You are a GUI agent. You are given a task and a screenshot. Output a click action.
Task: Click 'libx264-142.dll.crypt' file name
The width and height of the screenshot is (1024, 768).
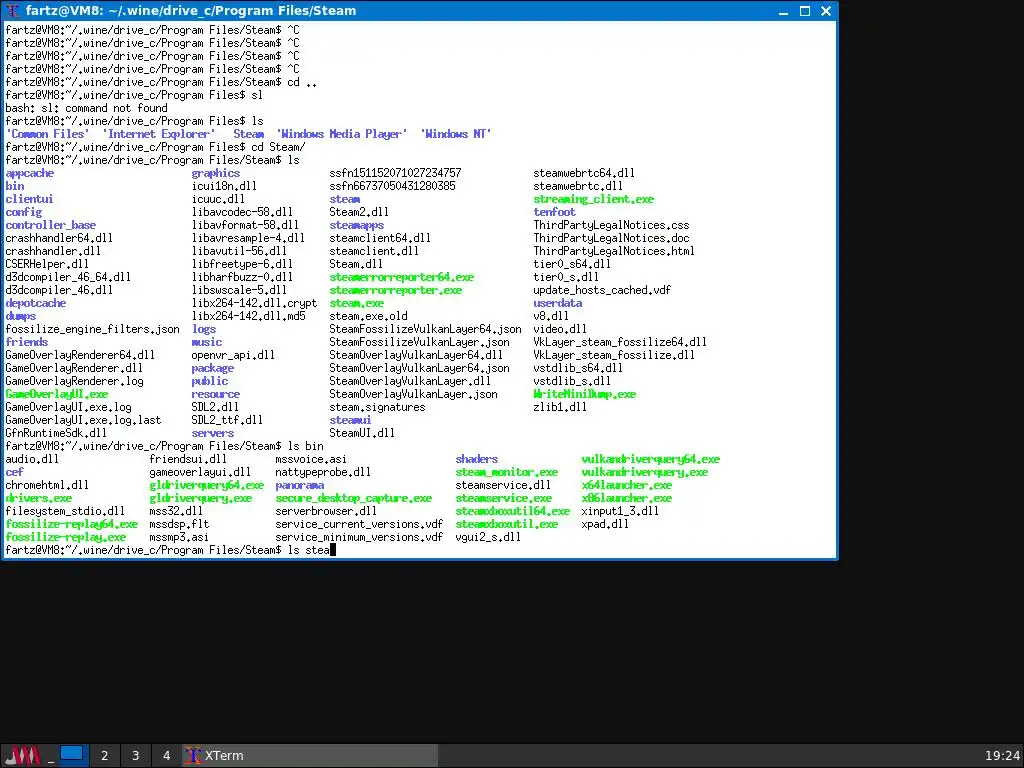click(254, 303)
